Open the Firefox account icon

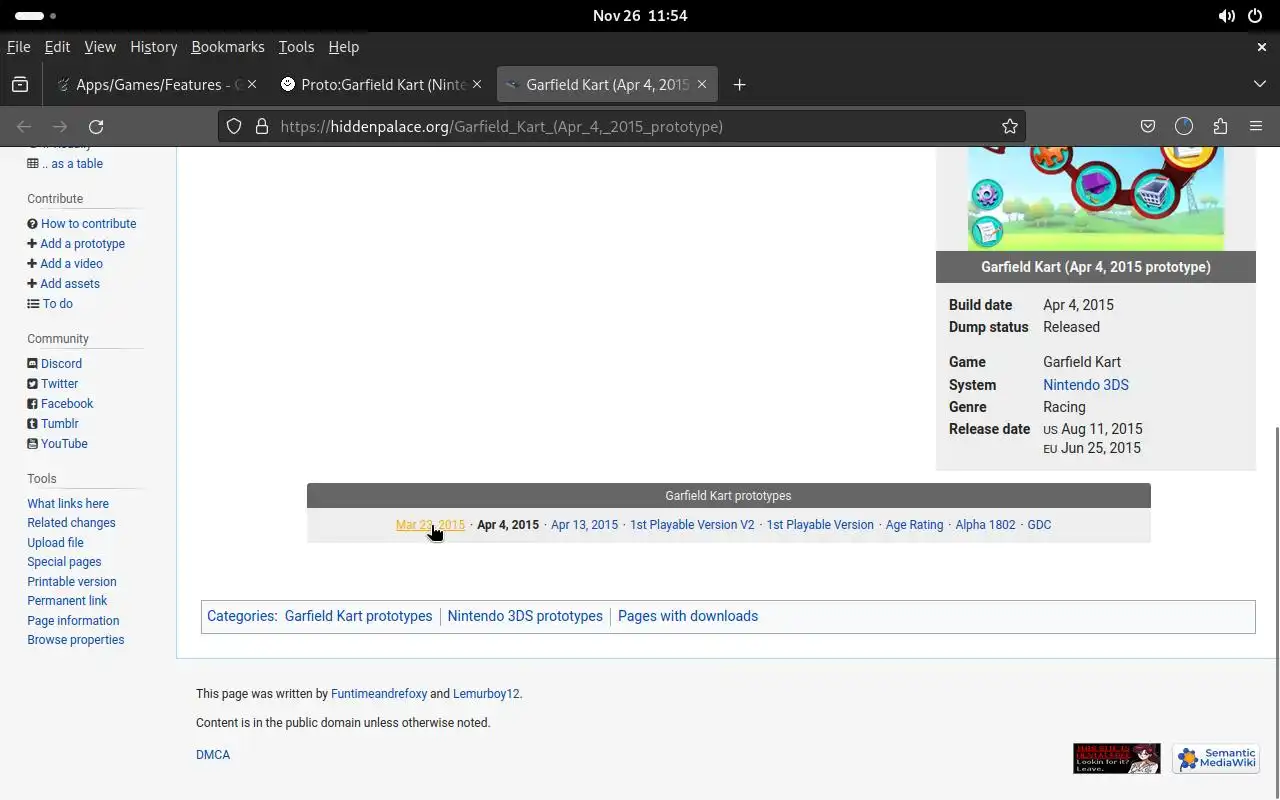(1184, 126)
